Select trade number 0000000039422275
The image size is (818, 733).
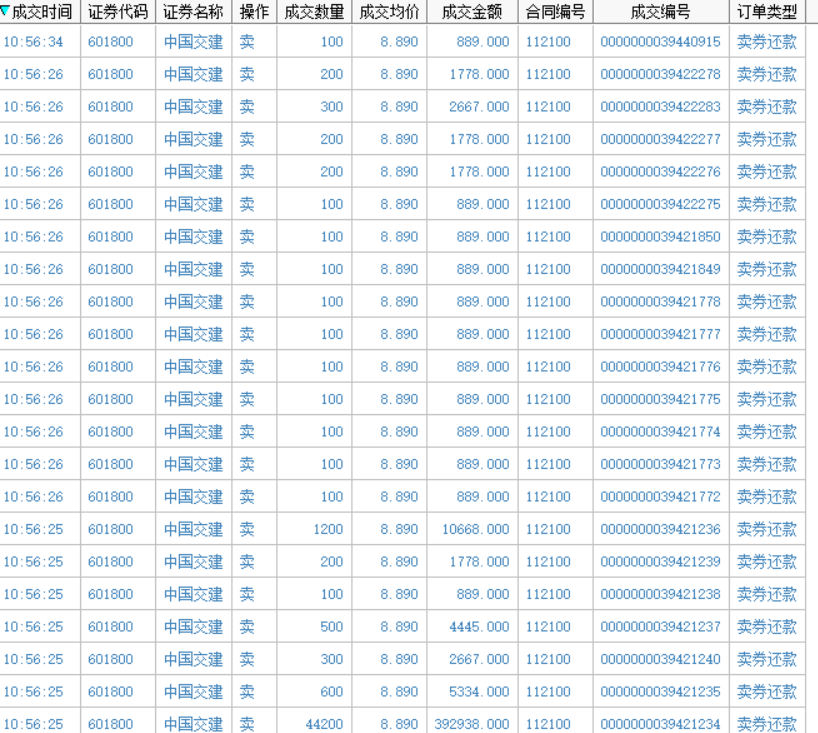660,204
